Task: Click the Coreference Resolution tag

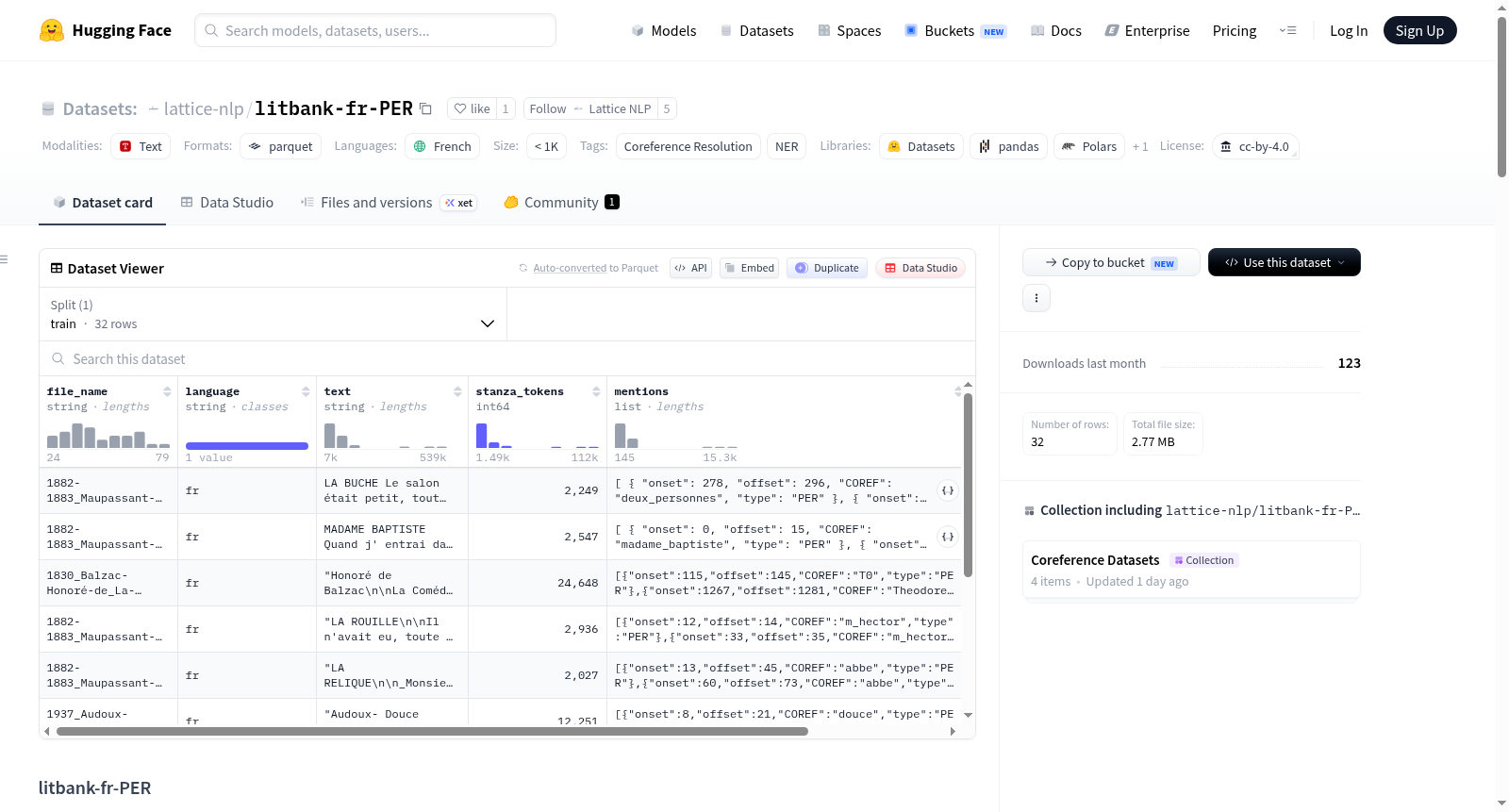Action: 688,146
